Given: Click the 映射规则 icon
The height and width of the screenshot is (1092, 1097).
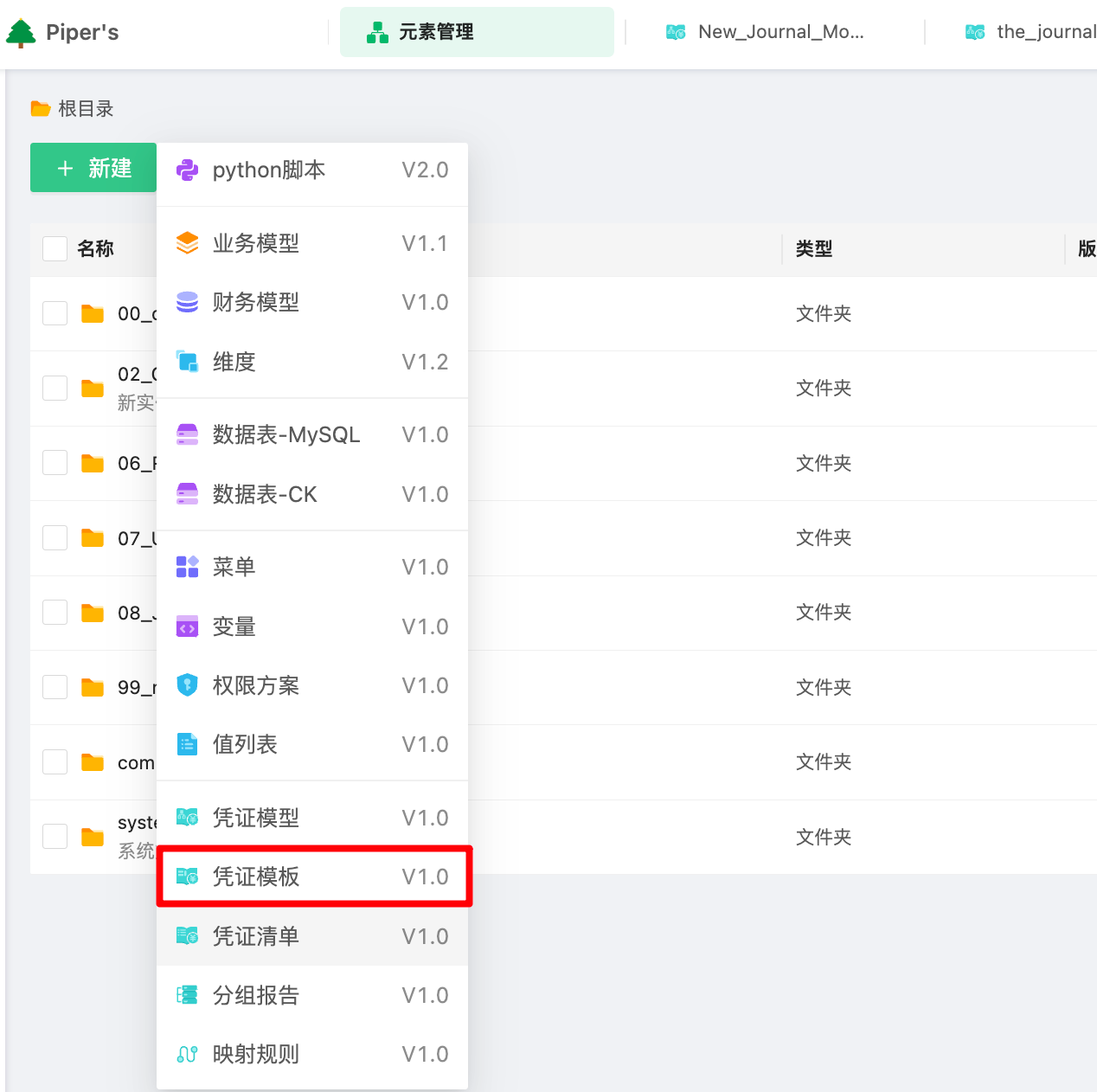Looking at the screenshot, I should point(187,1054).
